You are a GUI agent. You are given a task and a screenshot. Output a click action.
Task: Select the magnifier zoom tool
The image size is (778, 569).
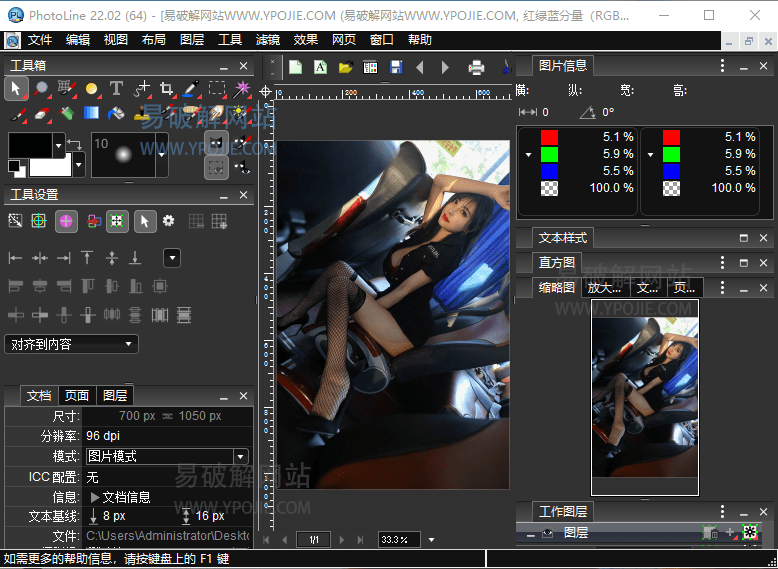click(41, 89)
